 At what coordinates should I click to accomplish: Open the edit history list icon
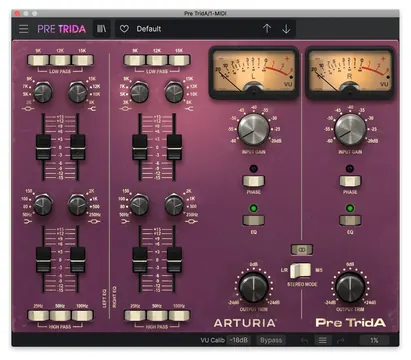coord(322,340)
